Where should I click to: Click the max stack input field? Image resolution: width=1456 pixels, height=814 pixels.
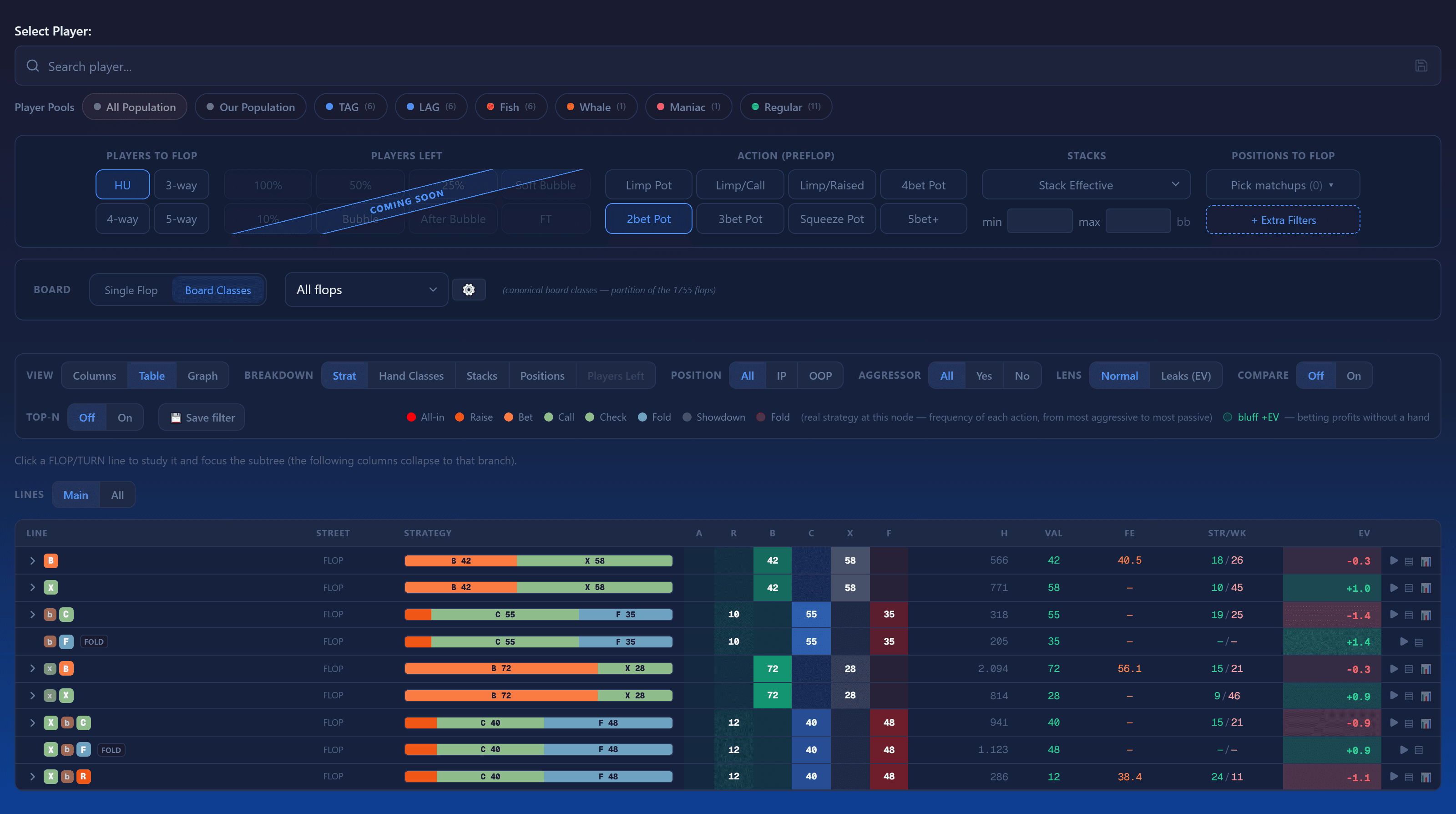(1138, 221)
